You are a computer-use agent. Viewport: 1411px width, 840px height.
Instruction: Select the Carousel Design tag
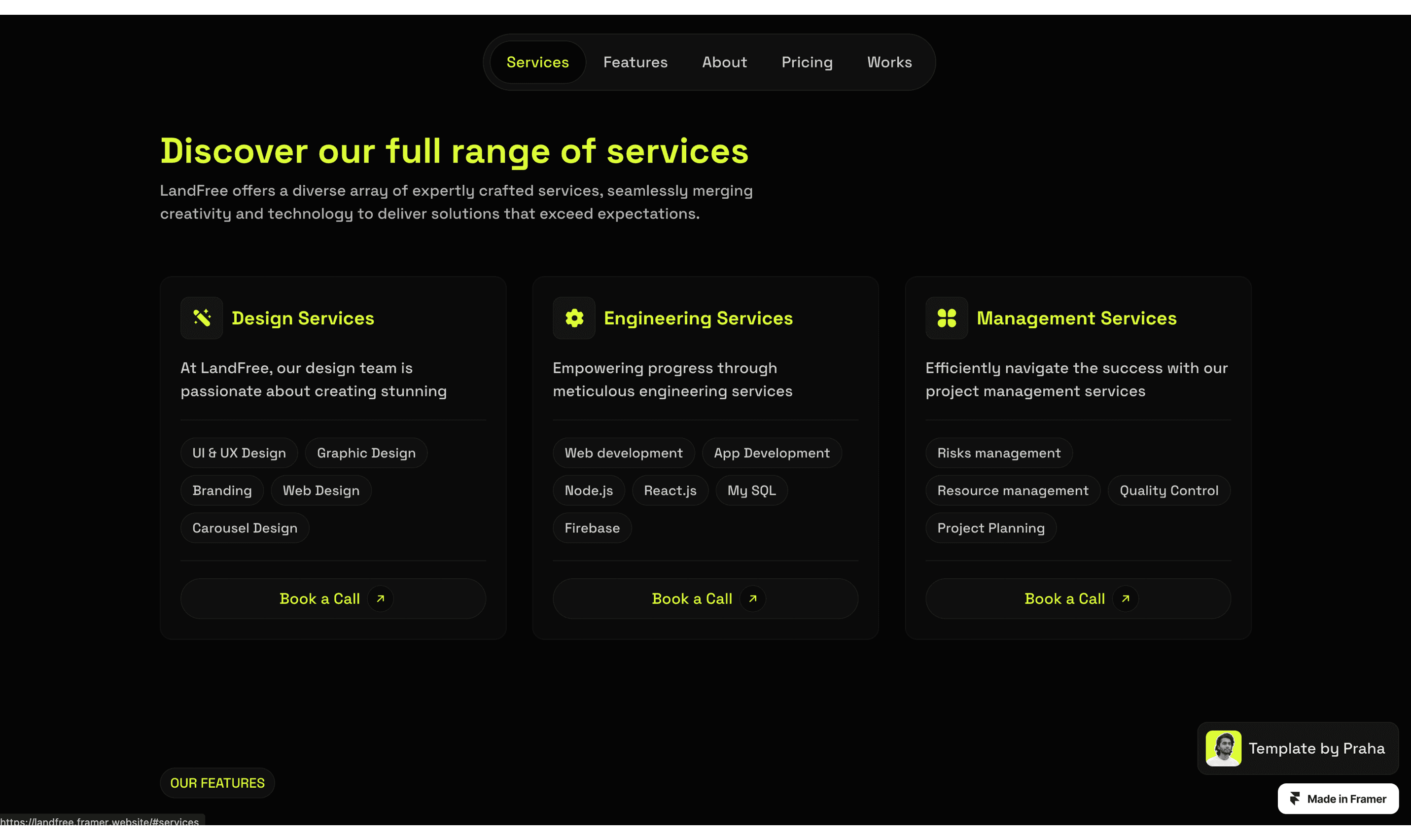pyautogui.click(x=245, y=528)
